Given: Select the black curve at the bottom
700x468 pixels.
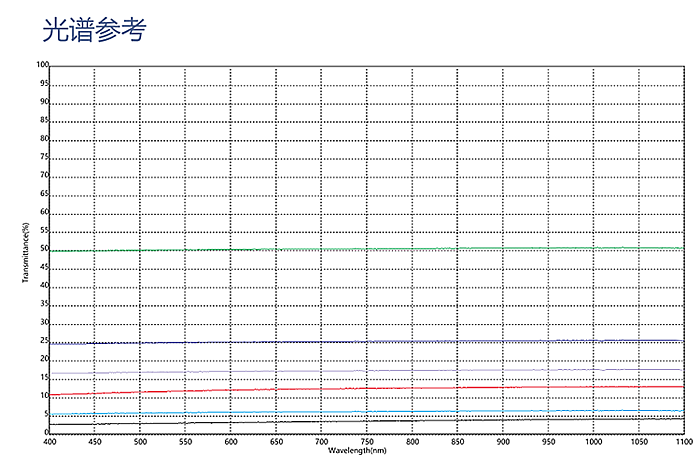Looking at the screenshot, I should (x=366, y=420).
